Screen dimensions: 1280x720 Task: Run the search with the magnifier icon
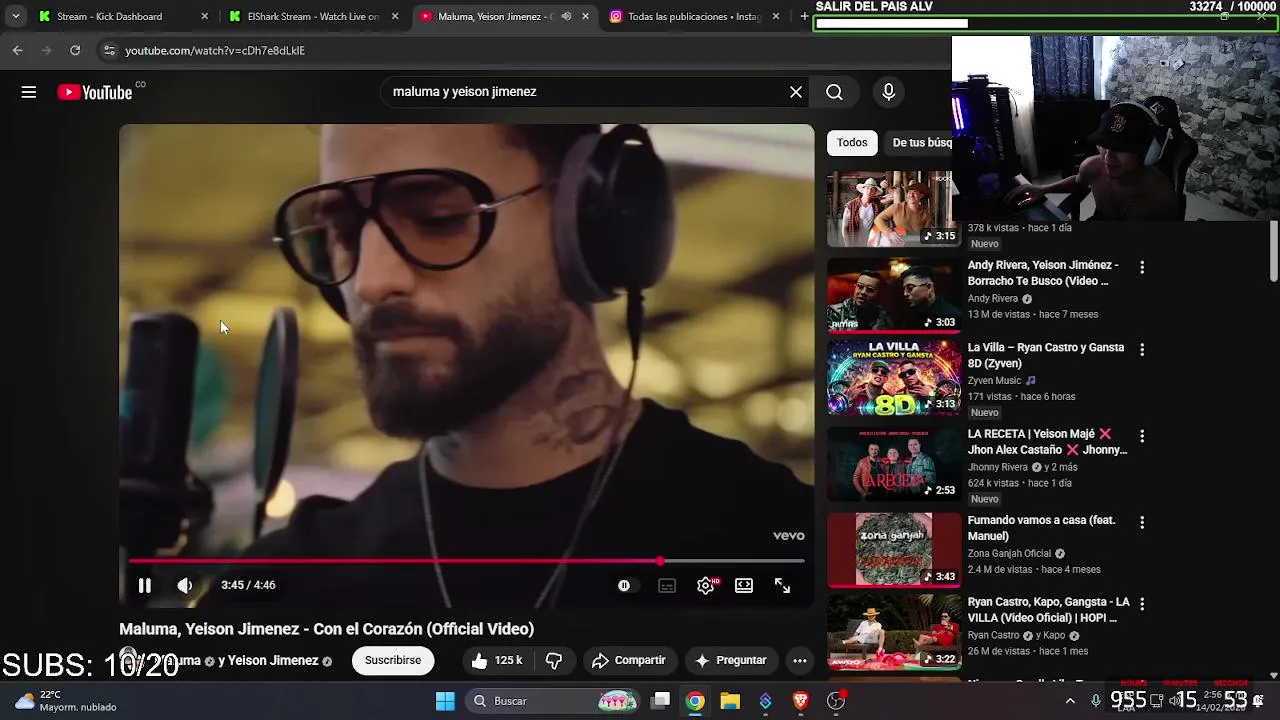click(x=834, y=92)
